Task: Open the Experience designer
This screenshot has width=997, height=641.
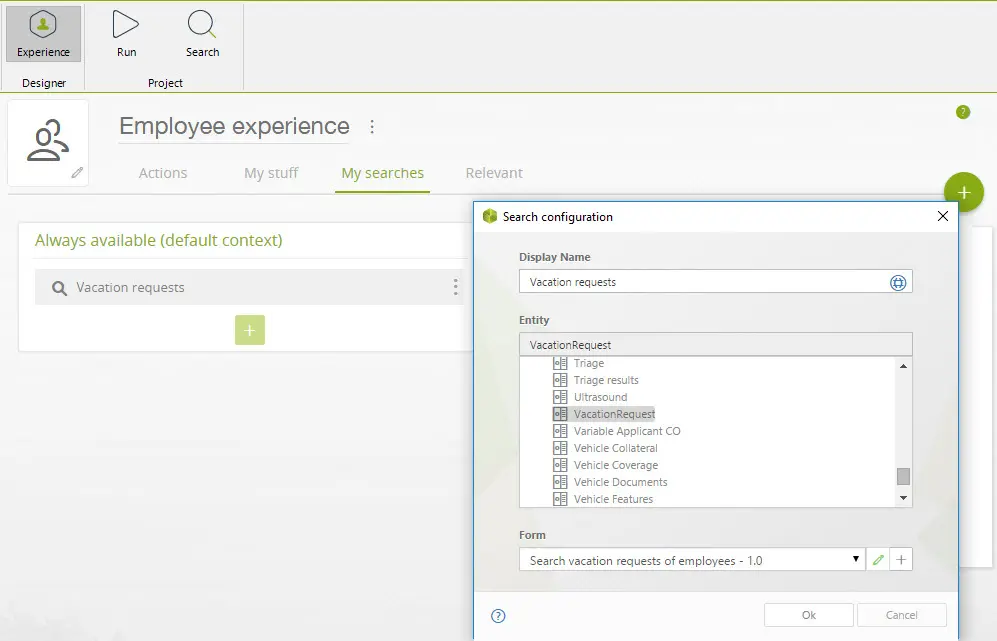Action: [43, 34]
